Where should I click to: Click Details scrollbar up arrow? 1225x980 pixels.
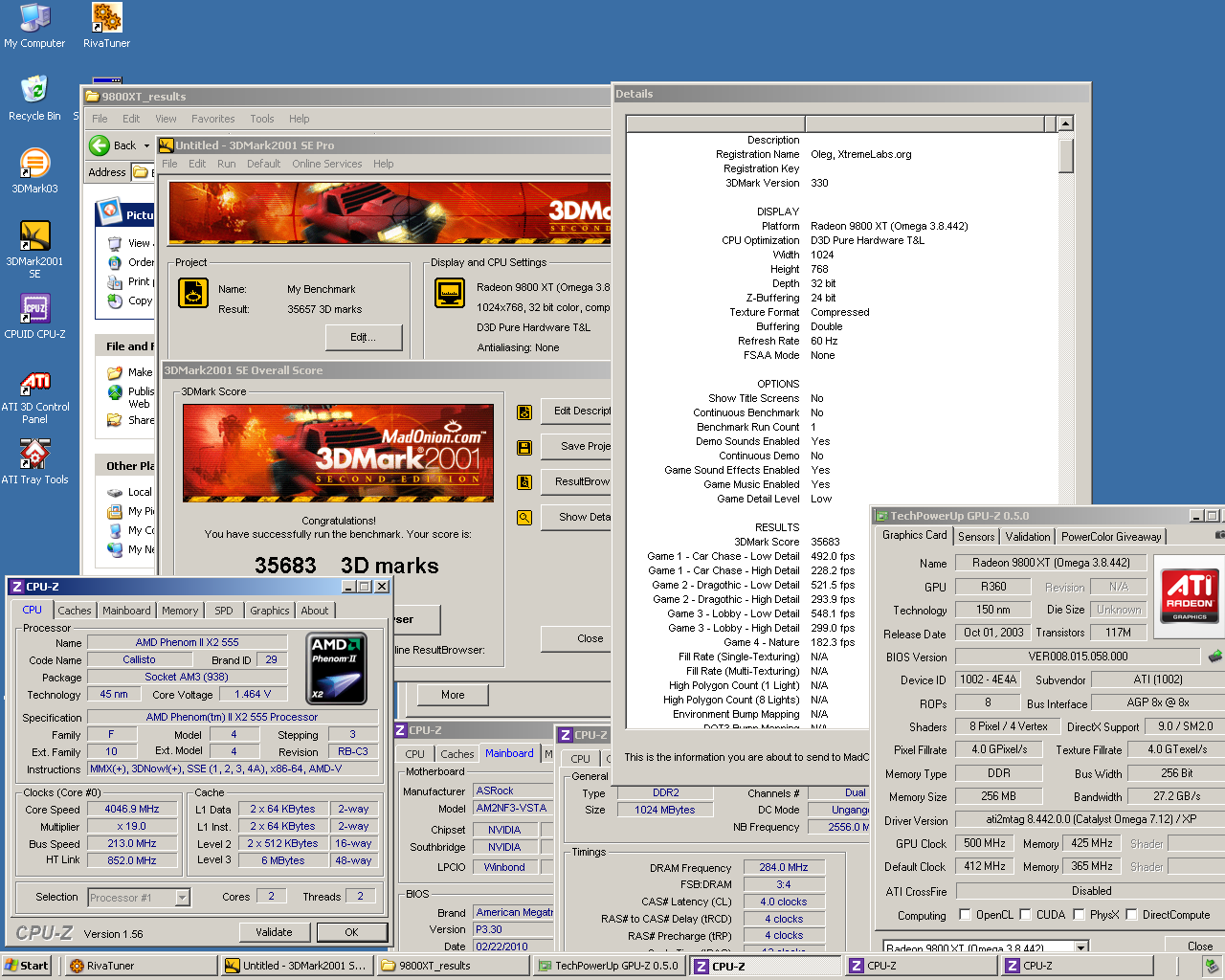coord(1066,123)
